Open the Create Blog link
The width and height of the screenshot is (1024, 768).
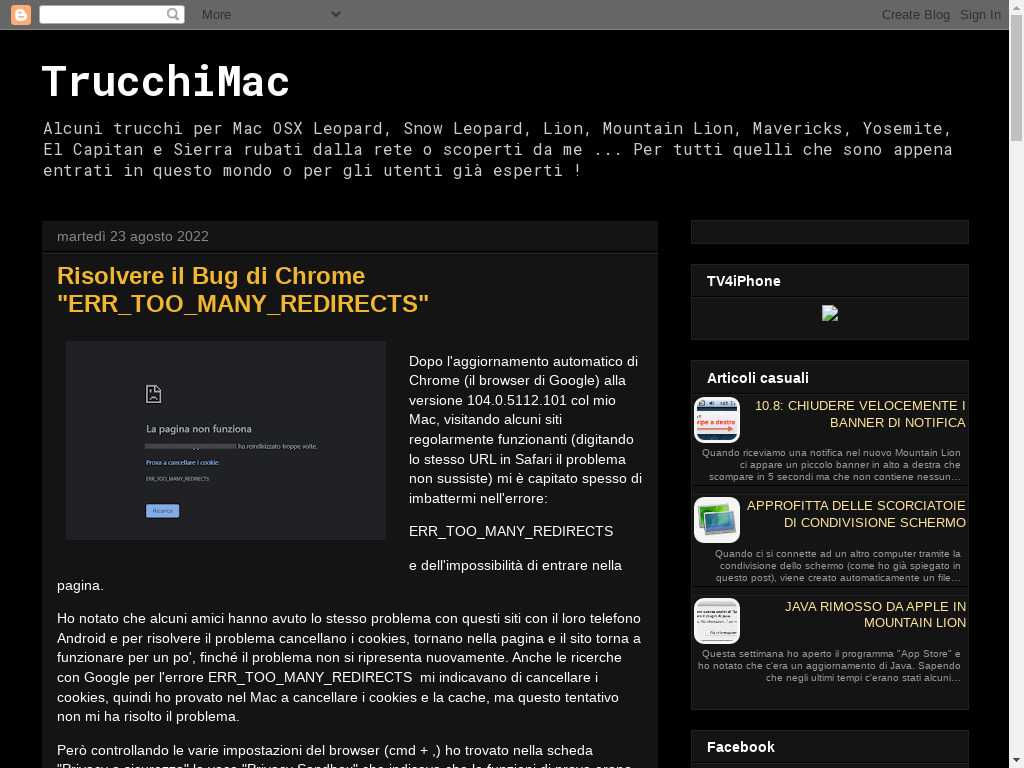[x=916, y=14]
